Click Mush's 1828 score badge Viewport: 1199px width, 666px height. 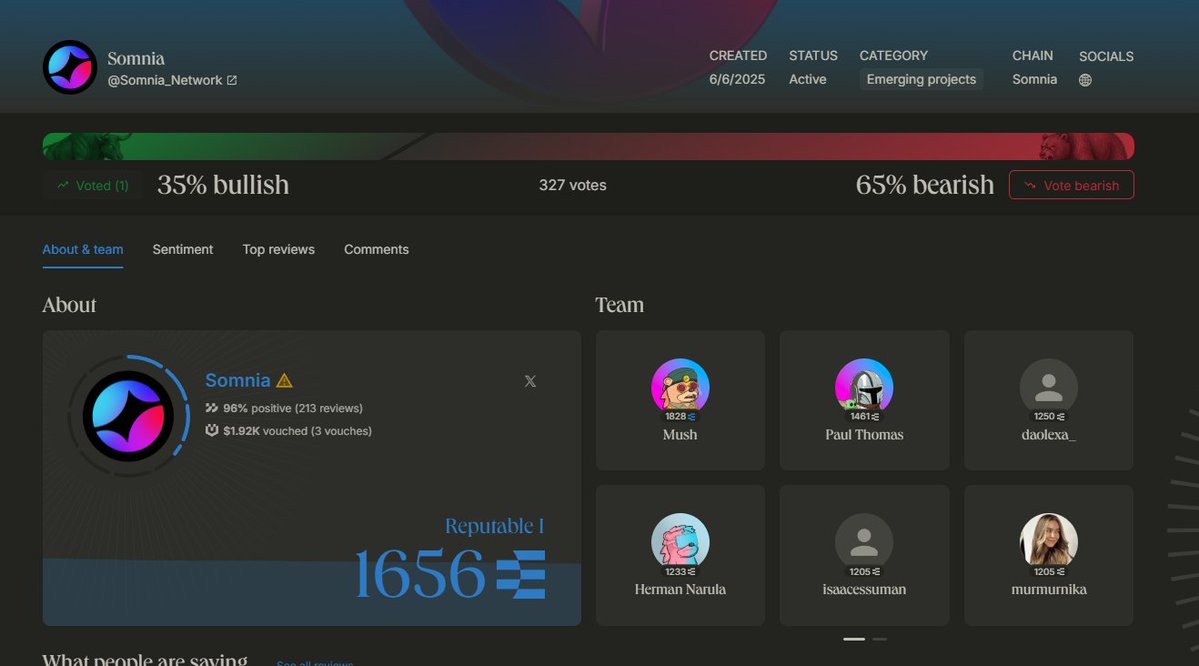680,417
